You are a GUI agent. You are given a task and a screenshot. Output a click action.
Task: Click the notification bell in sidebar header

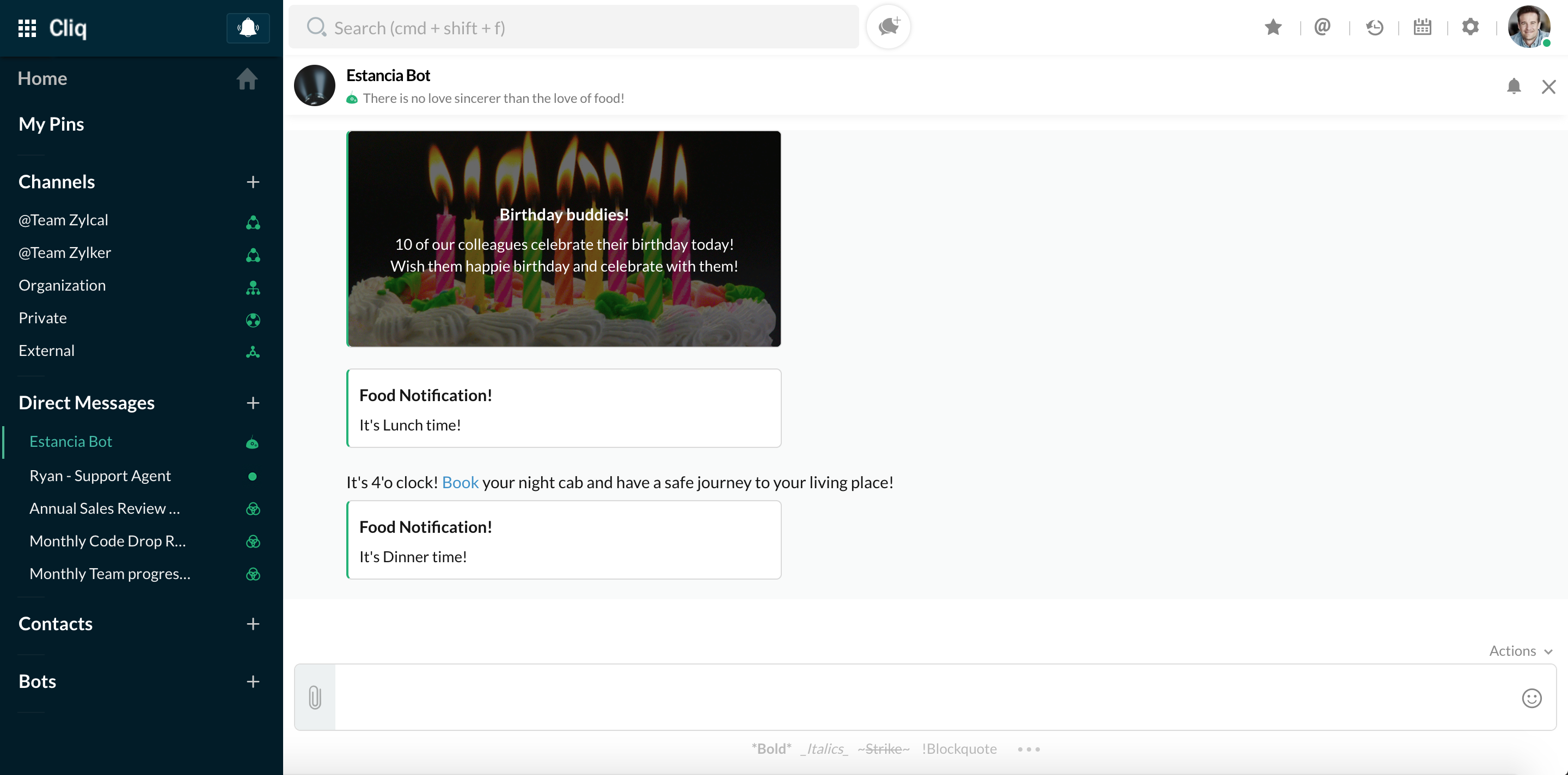click(x=248, y=28)
